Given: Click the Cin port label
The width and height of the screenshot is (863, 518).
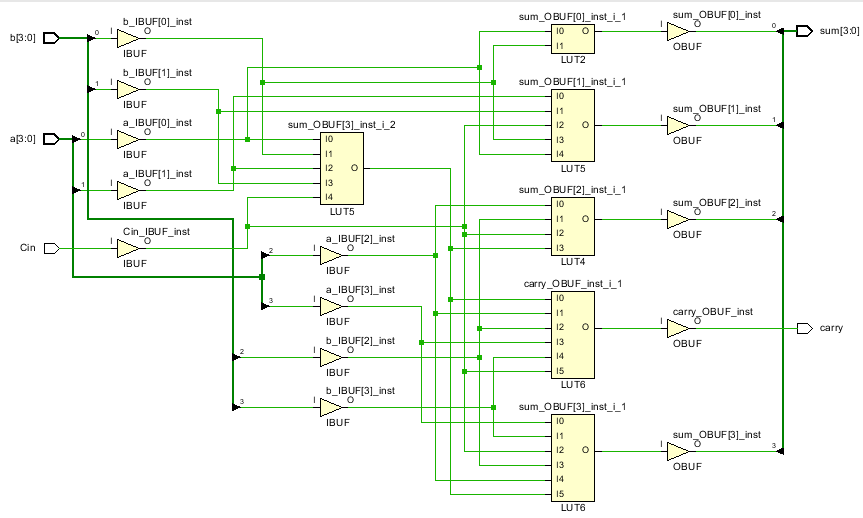Looking at the screenshot, I should pyautogui.click(x=28, y=248).
